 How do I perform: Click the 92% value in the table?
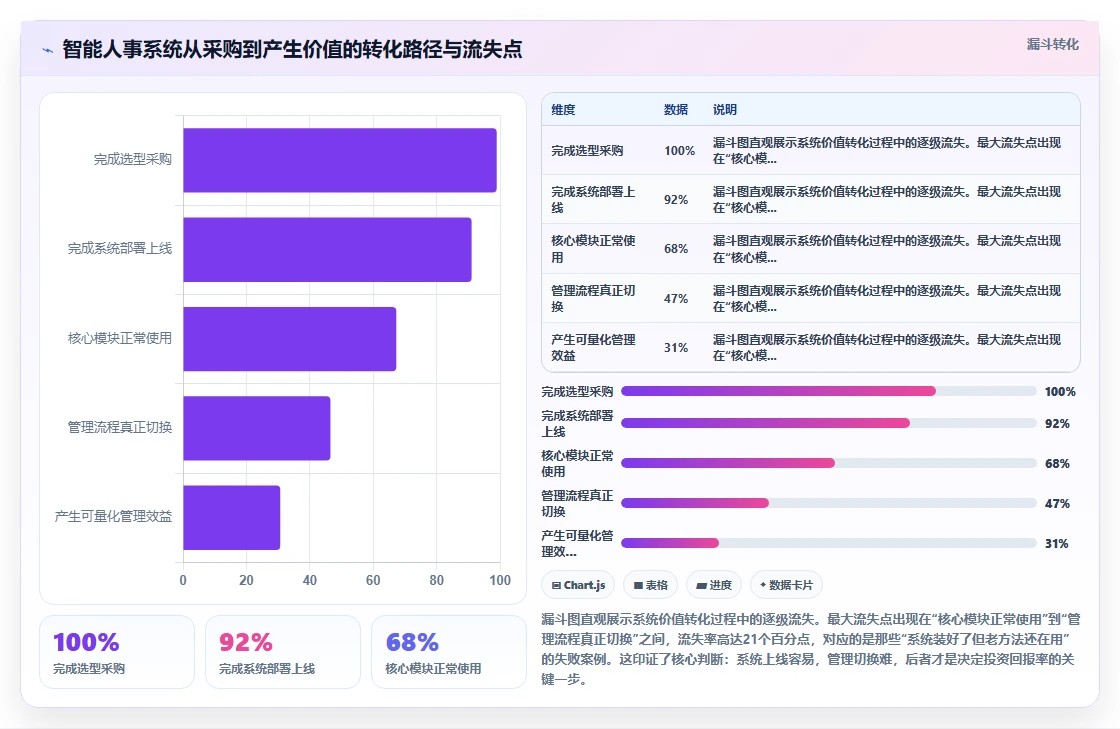coord(676,199)
